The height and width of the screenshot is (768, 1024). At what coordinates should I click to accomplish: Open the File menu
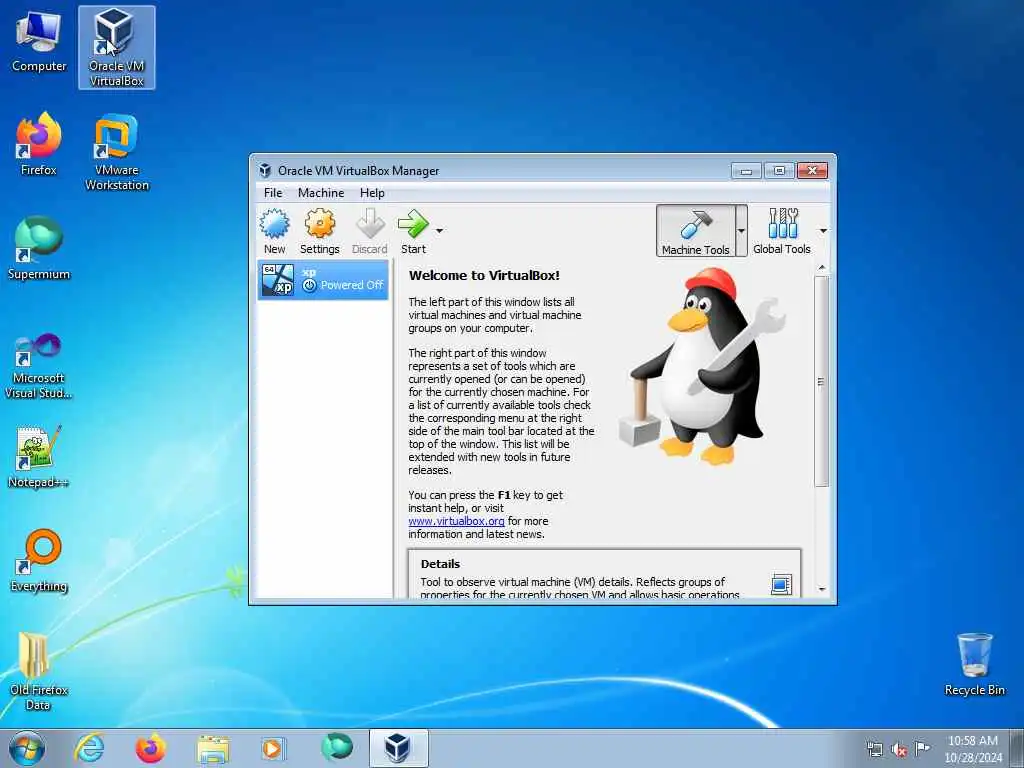click(x=273, y=193)
